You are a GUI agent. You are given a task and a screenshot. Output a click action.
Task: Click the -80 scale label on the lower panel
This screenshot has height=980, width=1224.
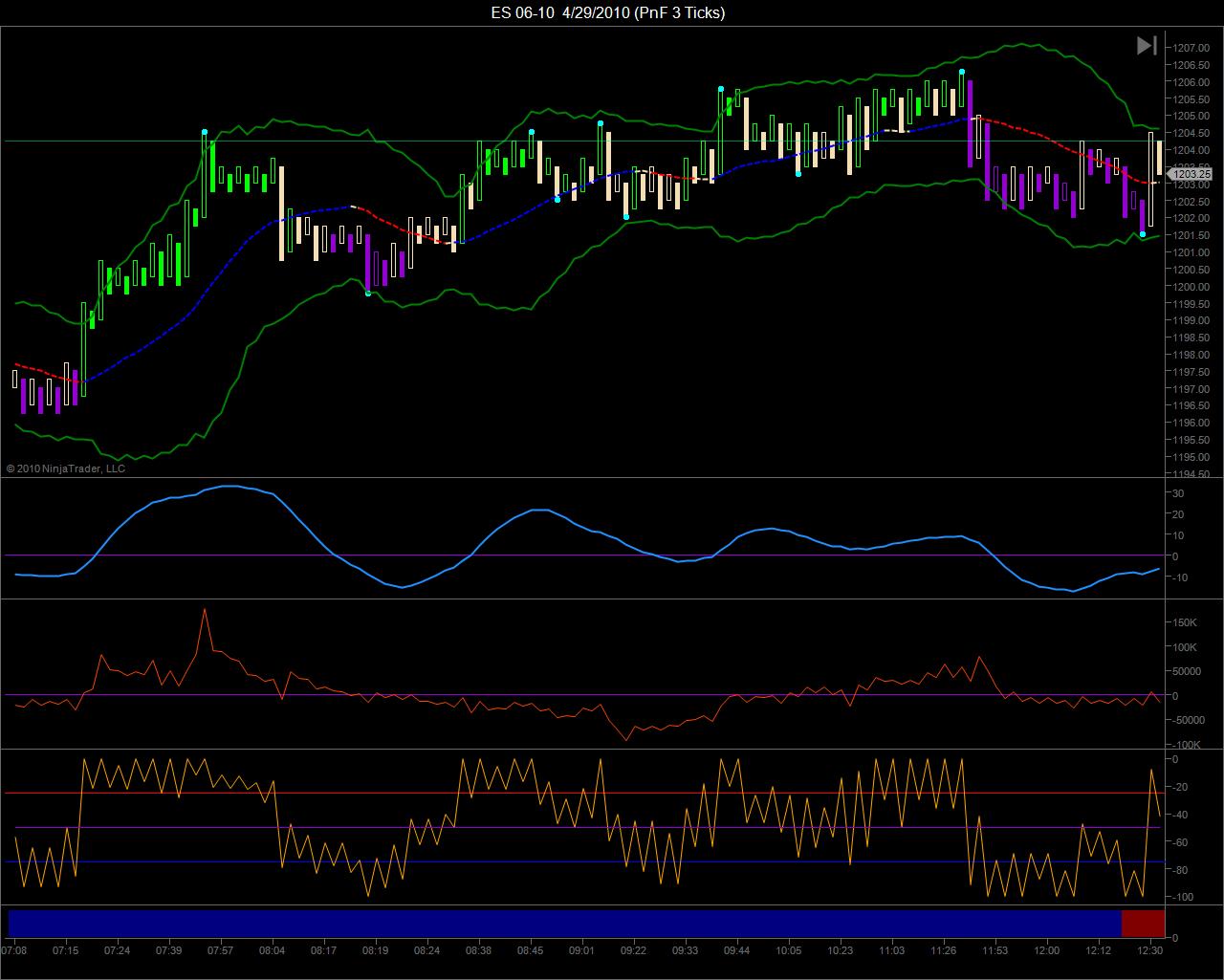[1181, 870]
